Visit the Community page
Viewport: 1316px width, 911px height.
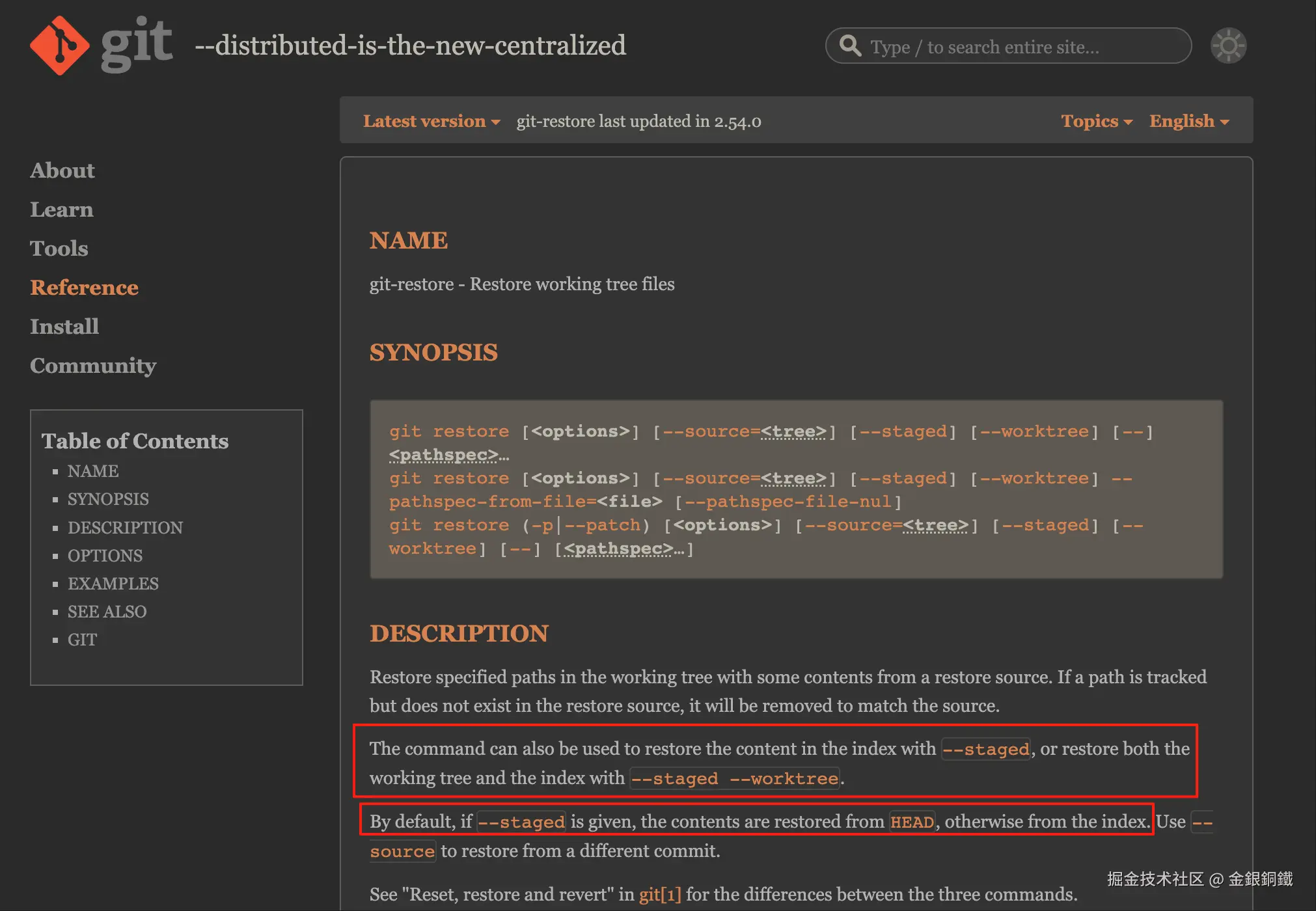click(93, 366)
